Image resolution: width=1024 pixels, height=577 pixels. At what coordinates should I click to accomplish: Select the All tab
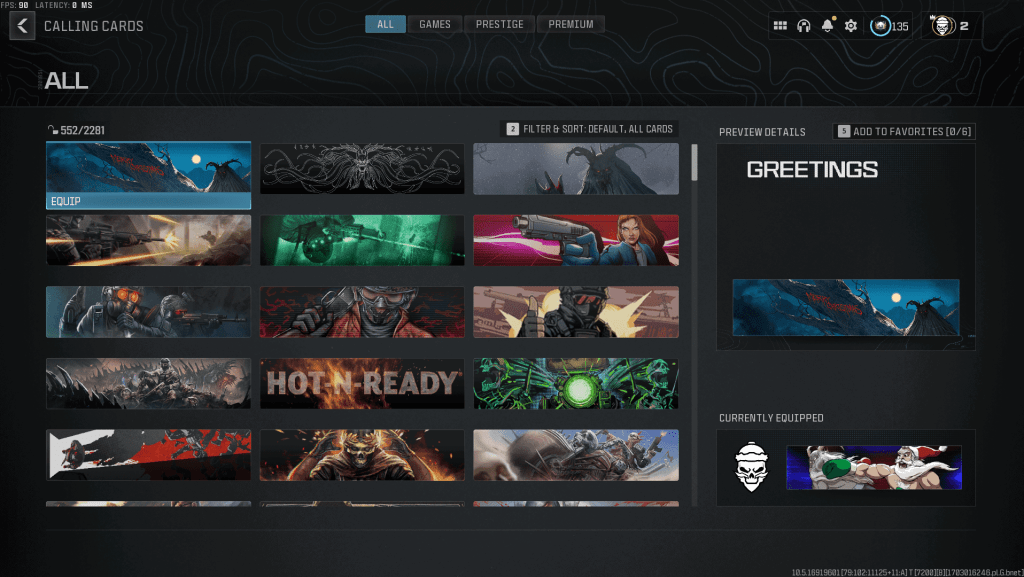click(385, 24)
